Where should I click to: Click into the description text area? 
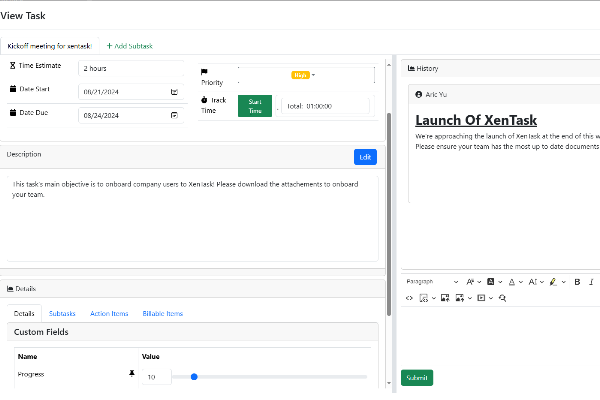[192, 219]
